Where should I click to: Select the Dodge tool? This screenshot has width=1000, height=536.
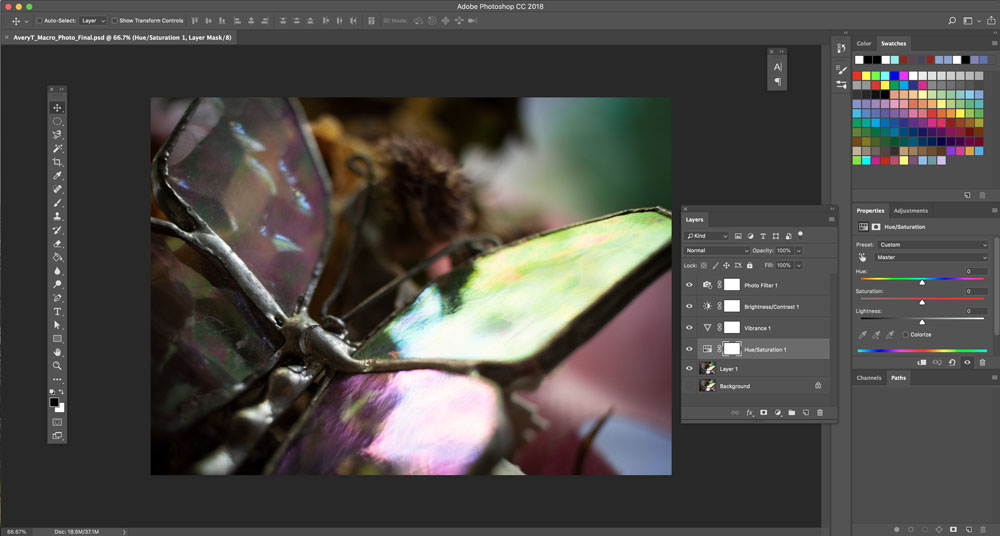point(57,285)
